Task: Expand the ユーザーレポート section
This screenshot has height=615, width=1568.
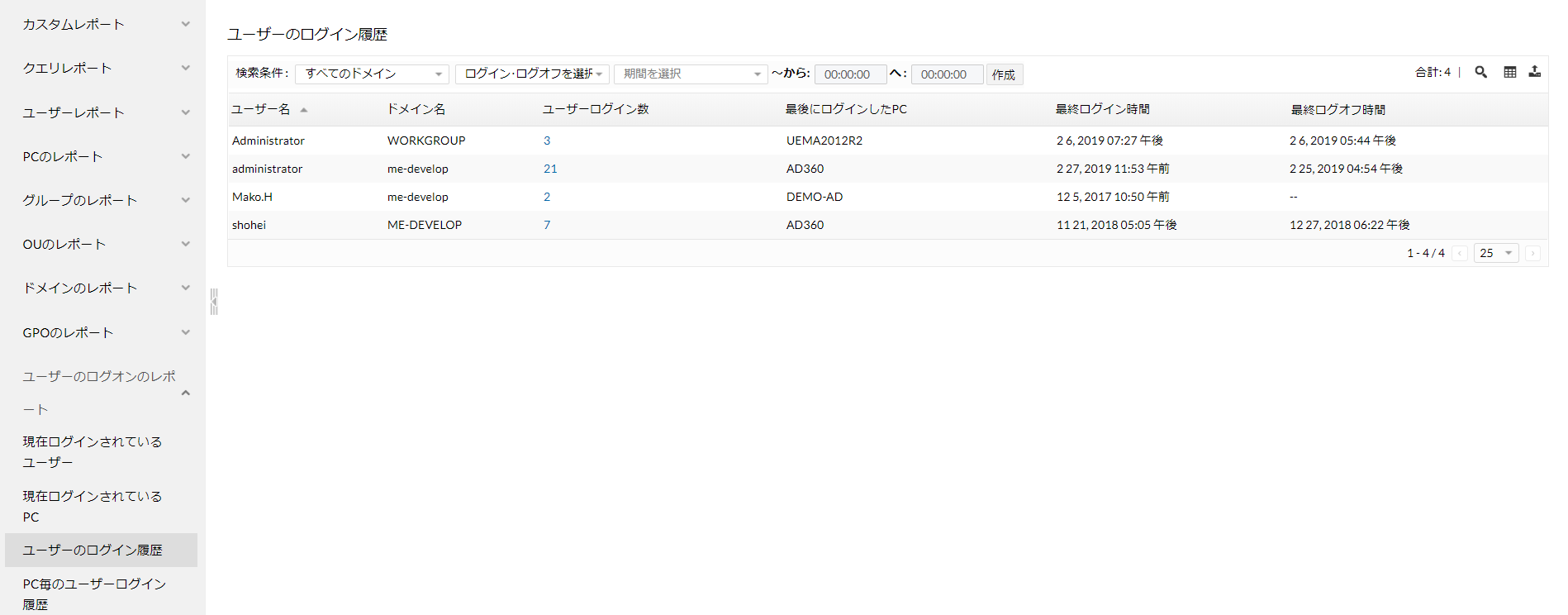Action: pyautogui.click(x=186, y=112)
